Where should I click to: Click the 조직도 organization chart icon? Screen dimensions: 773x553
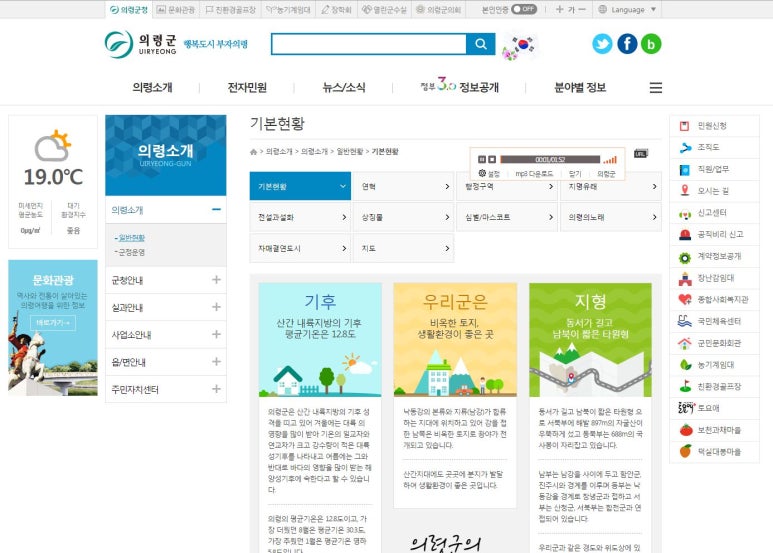(685, 147)
